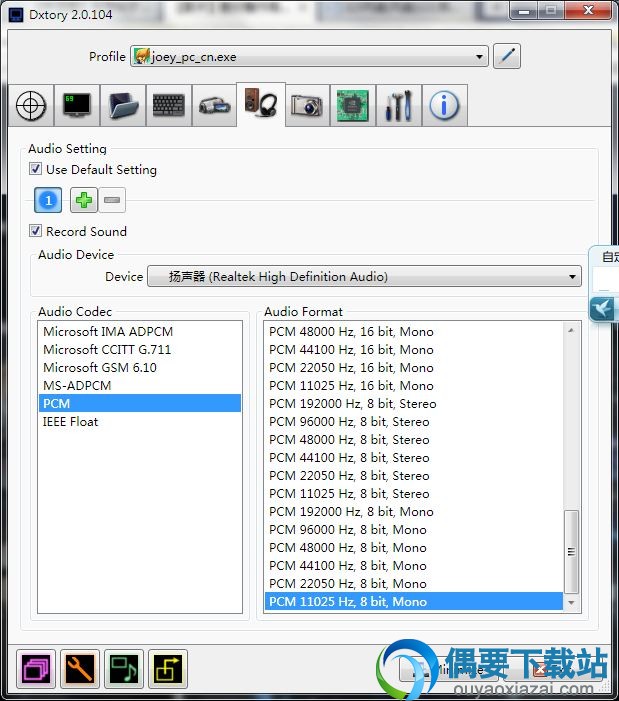Choose PCM 44100 Hz, 16 bit, Mono
This screenshot has height=701, width=619.
(x=414, y=349)
